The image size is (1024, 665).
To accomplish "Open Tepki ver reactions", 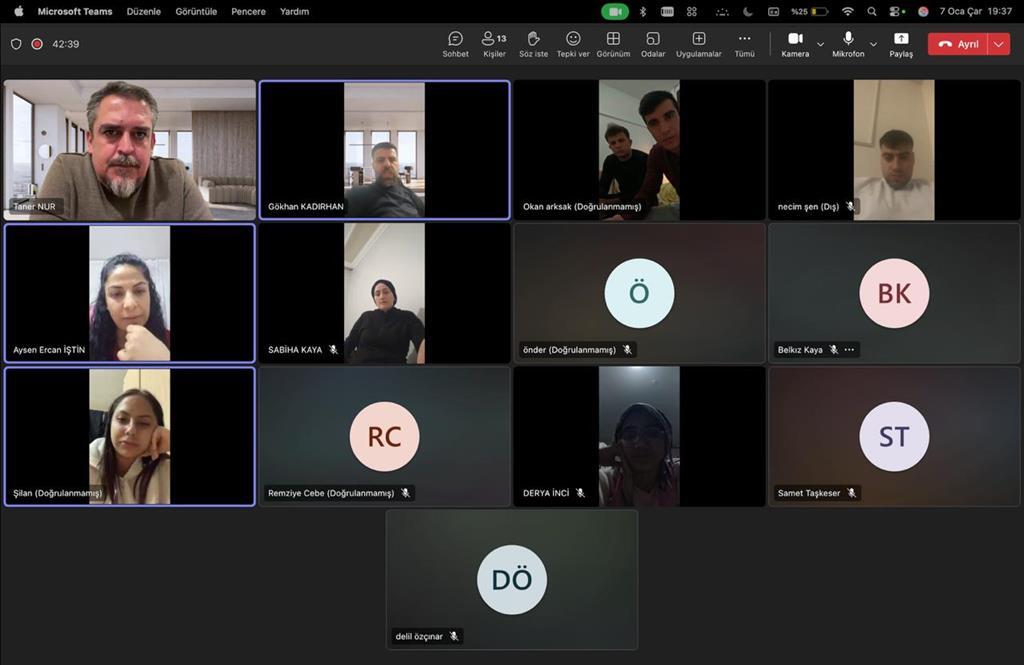I will point(573,44).
